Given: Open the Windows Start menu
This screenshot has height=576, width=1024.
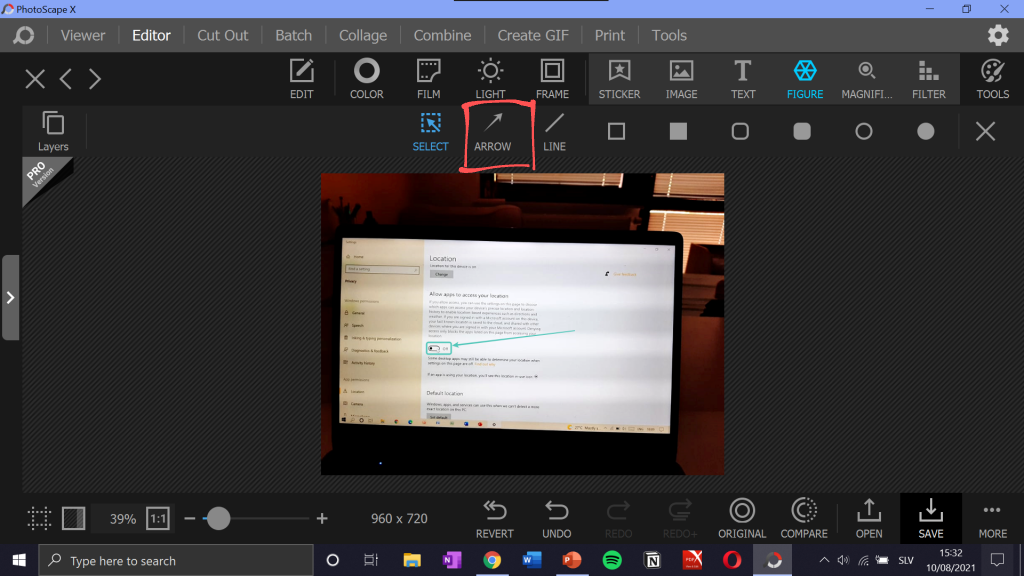Looking at the screenshot, I should point(19,560).
